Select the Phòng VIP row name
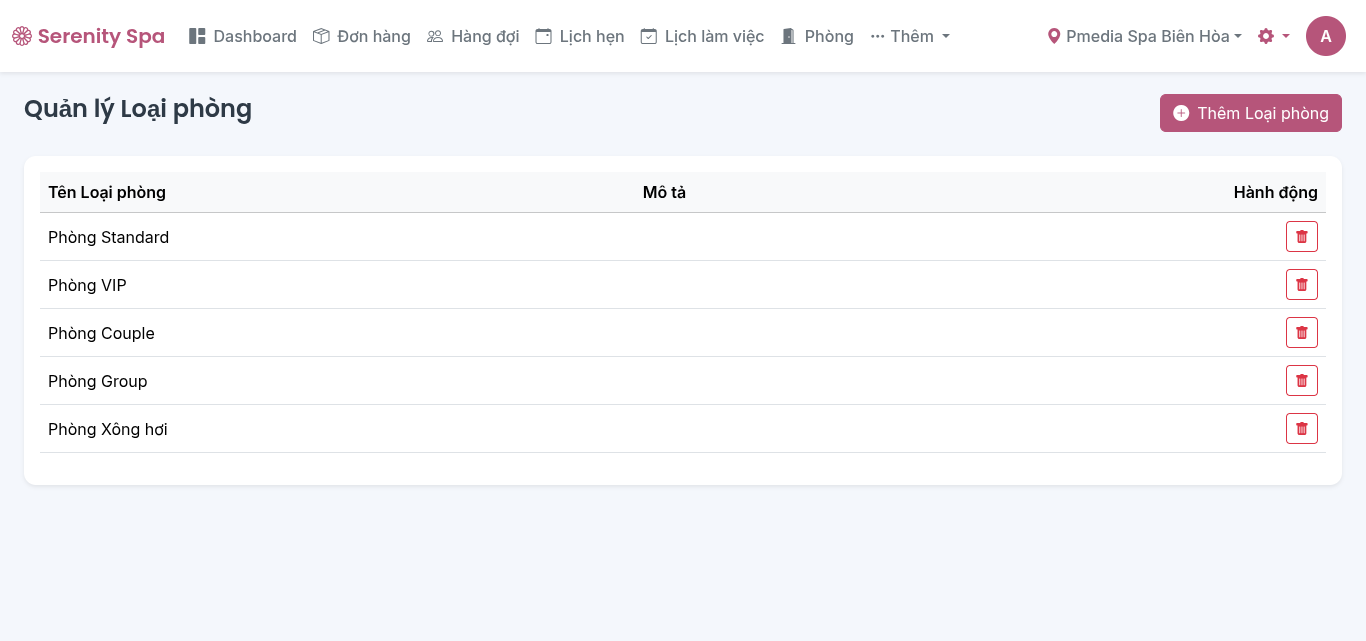 click(87, 285)
